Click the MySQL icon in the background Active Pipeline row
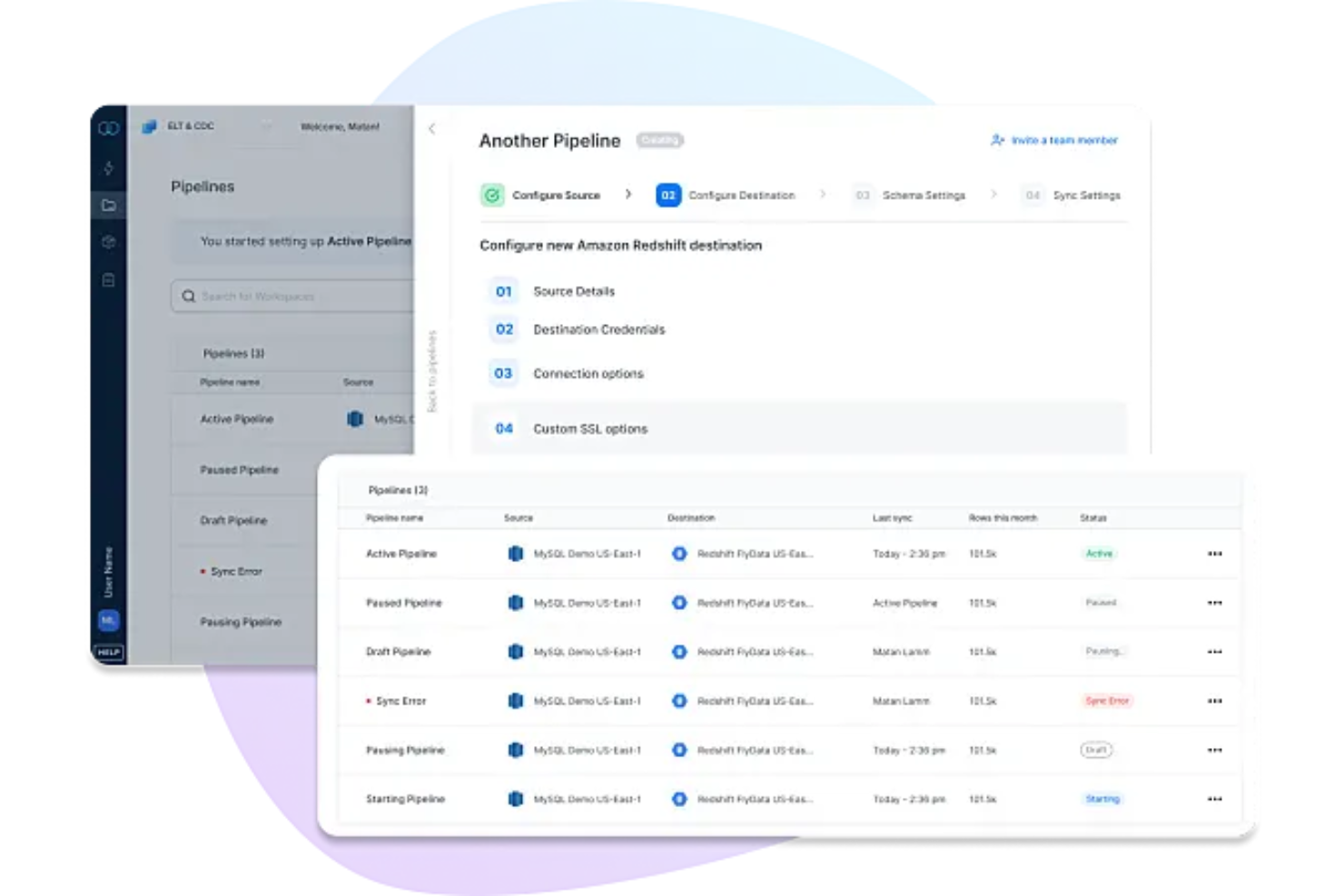The image size is (1344, 896). tap(355, 418)
